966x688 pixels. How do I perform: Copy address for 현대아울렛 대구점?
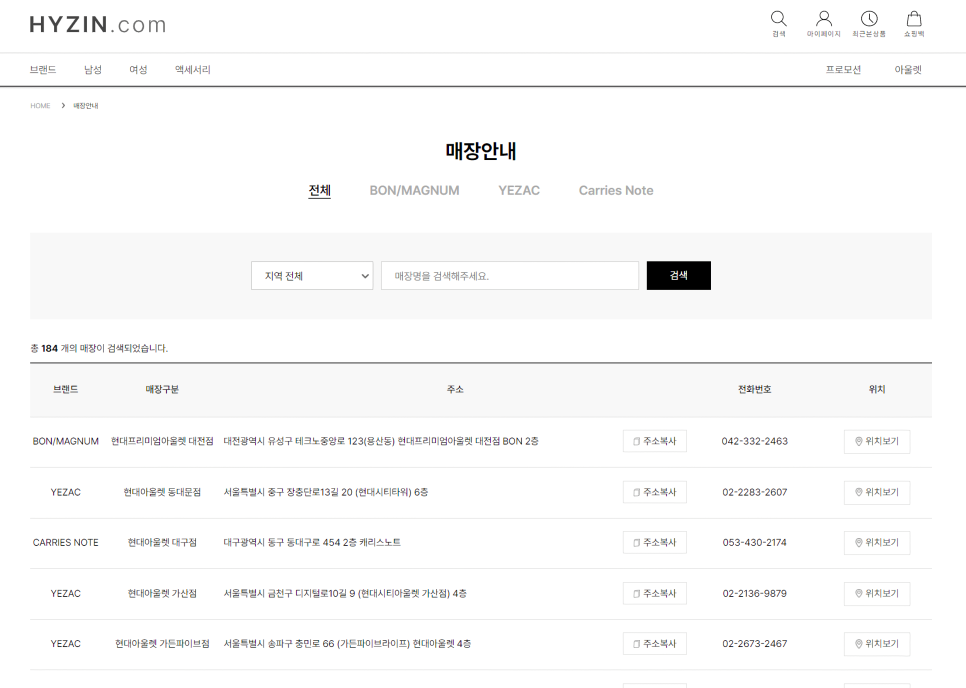point(654,543)
